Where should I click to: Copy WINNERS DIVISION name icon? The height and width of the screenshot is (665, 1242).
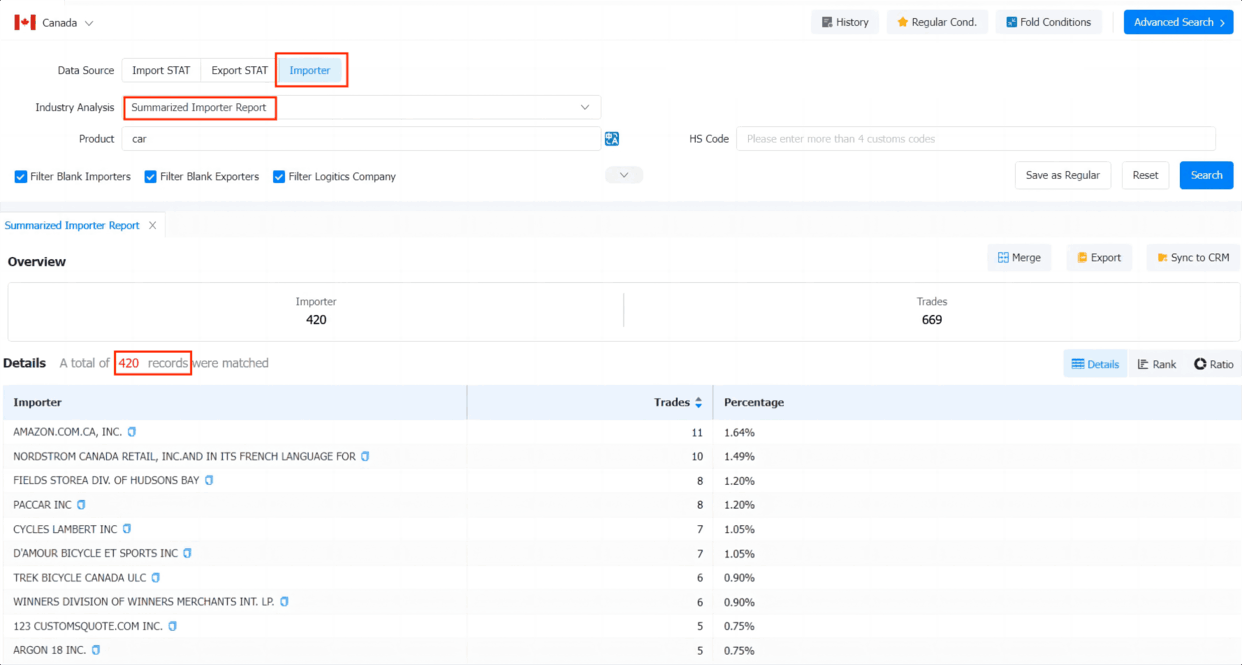tap(284, 602)
